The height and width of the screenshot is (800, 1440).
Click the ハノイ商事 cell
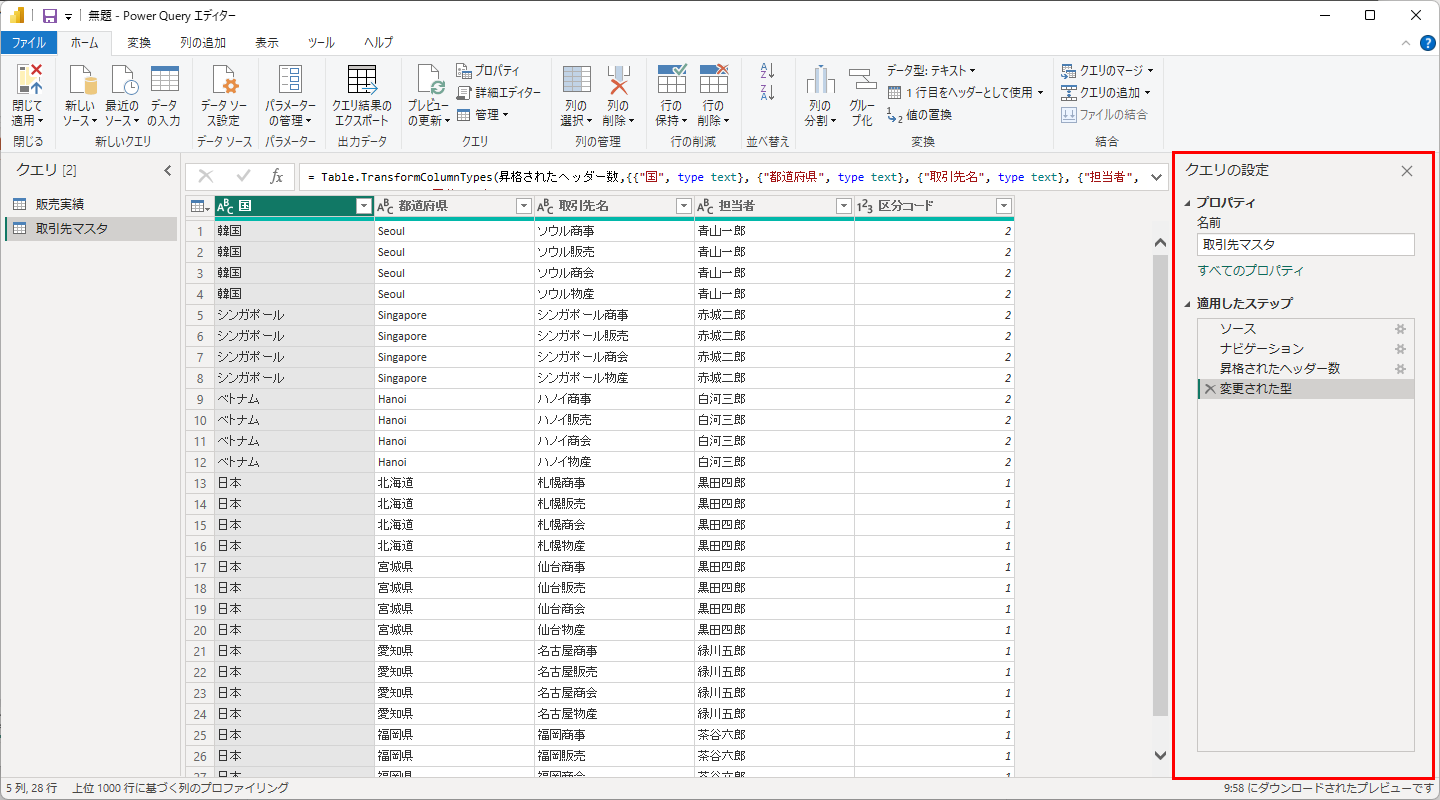[614, 399]
